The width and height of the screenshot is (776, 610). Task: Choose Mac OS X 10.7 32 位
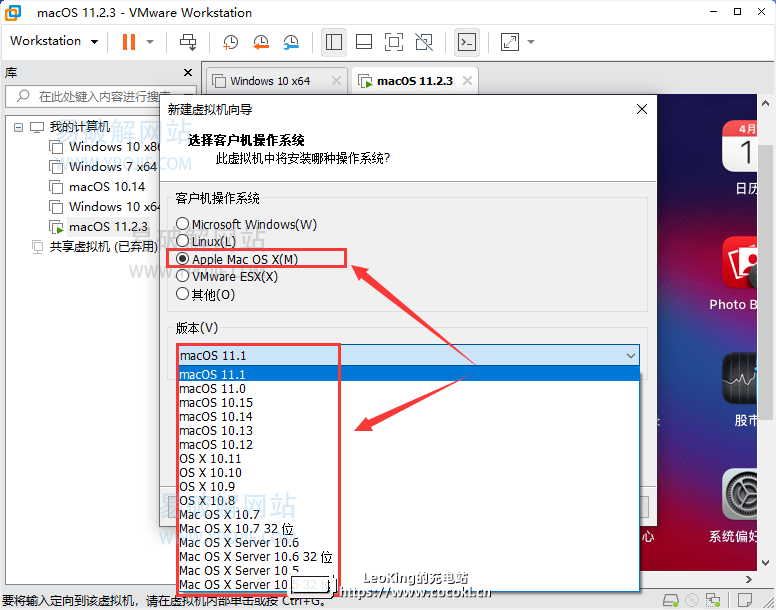[408, 529]
